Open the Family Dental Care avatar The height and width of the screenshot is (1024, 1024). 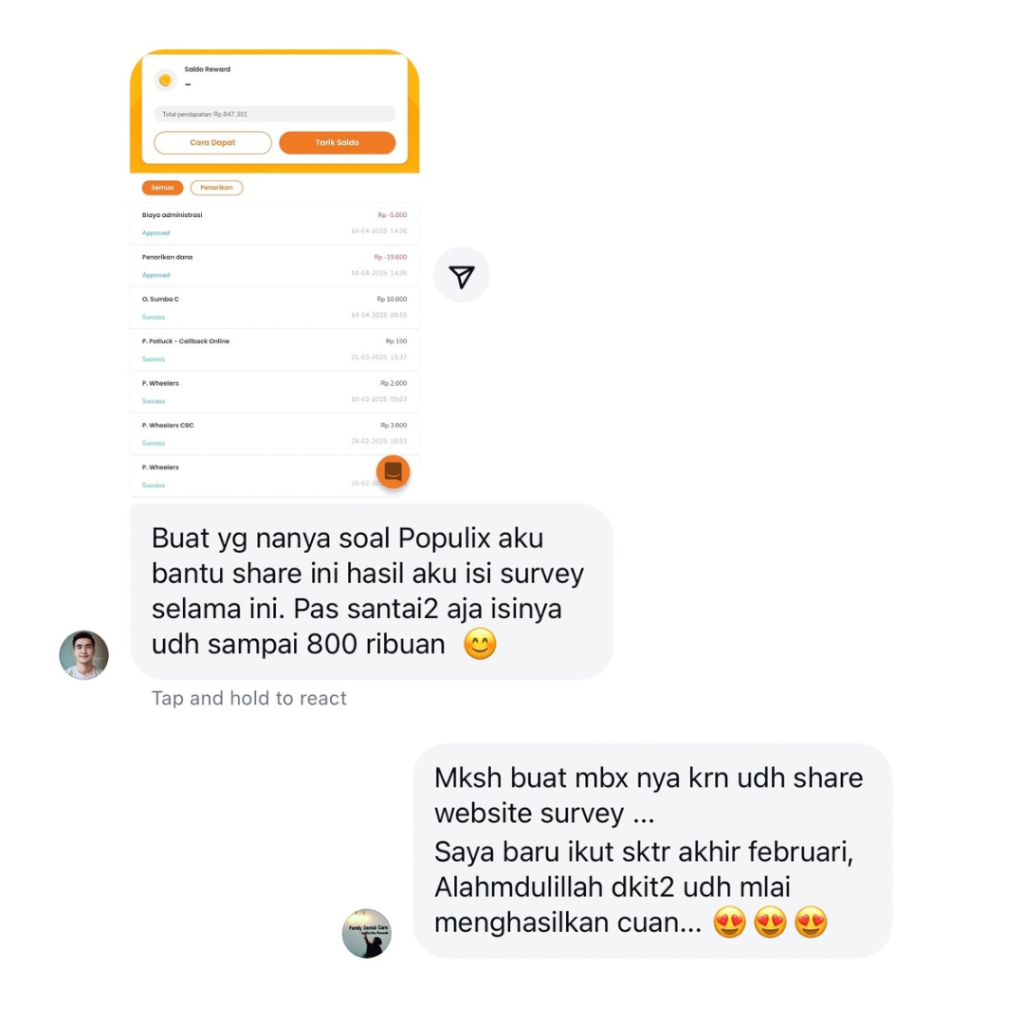point(366,933)
